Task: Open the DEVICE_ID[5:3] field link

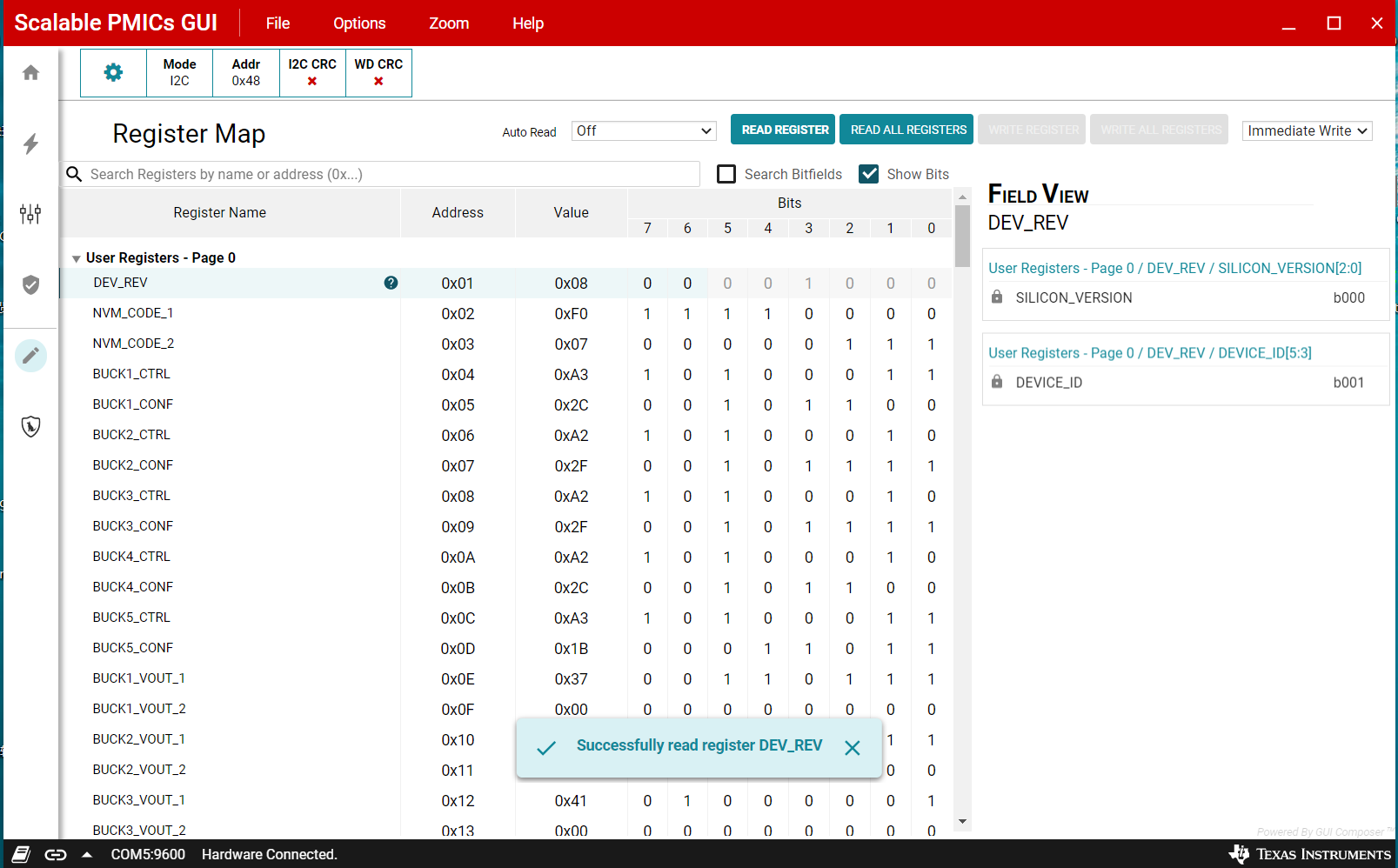Action: (x=1150, y=352)
